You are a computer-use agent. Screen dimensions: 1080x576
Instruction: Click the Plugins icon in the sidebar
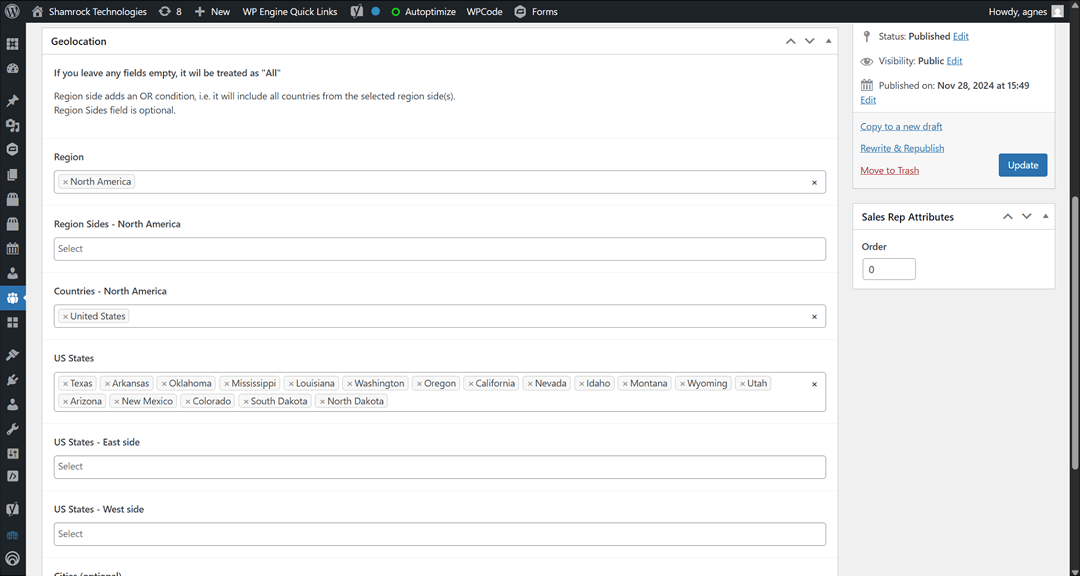coord(14,380)
